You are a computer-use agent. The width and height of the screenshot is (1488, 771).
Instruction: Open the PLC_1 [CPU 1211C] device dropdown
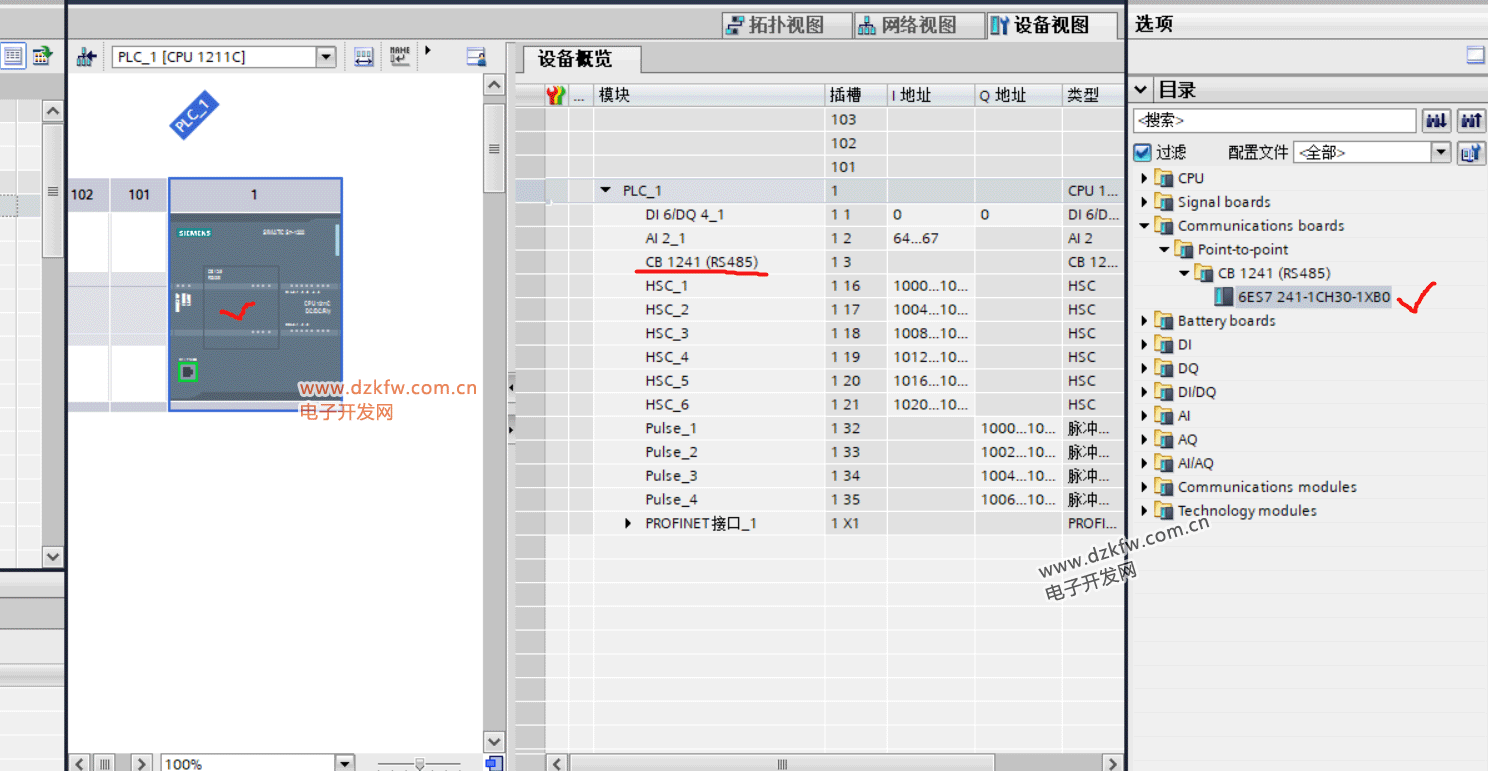point(326,57)
